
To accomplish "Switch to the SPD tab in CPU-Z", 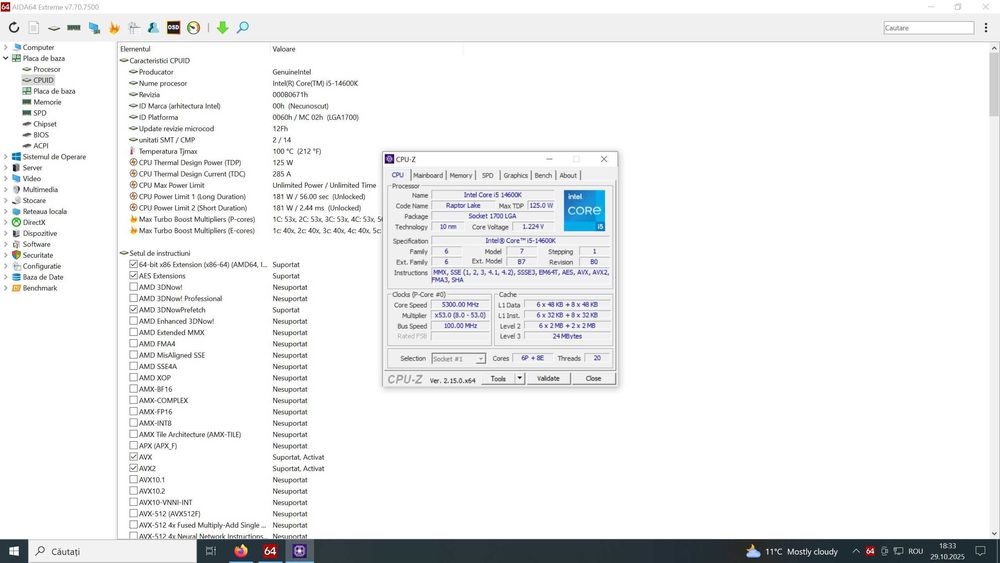I will coord(487,175).
